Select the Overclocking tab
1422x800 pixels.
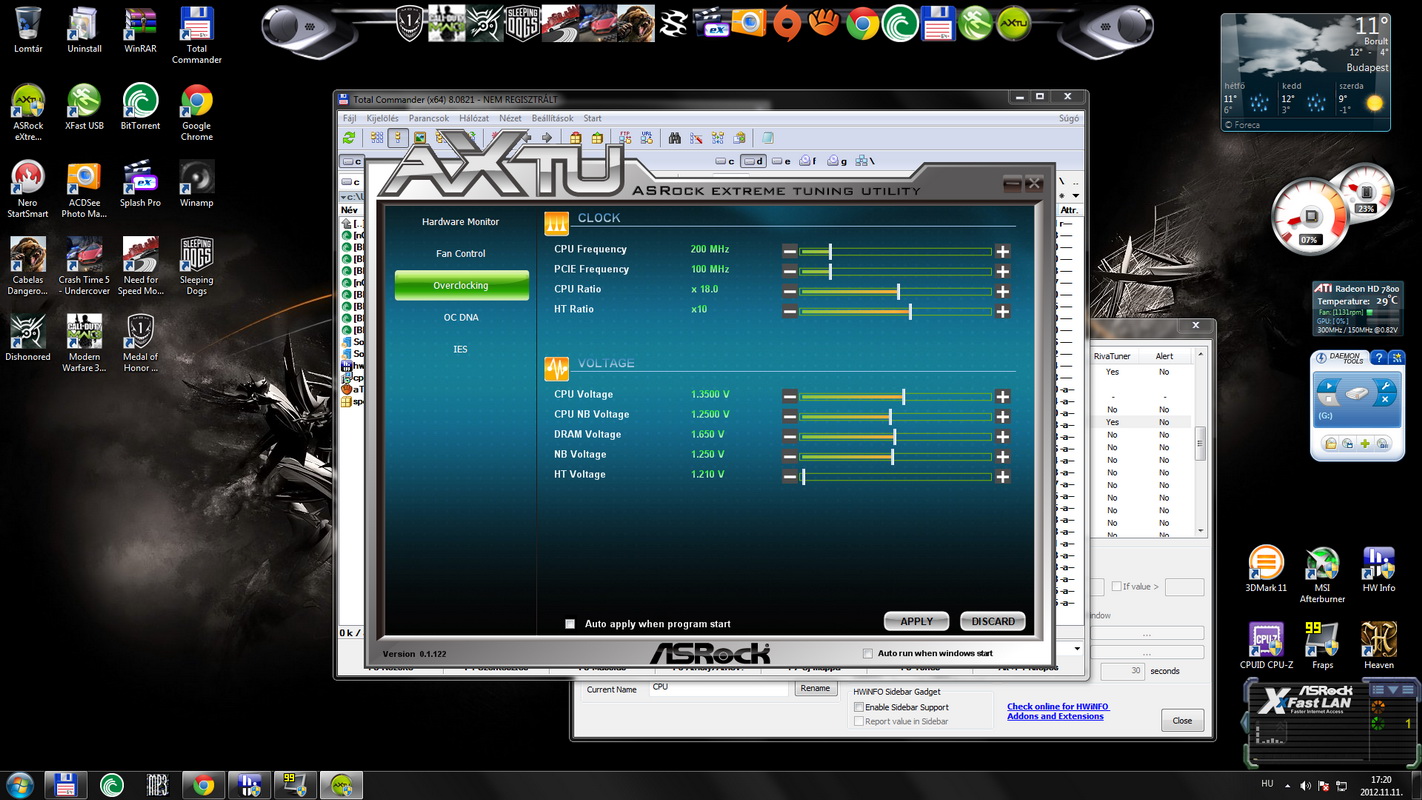pyautogui.click(x=461, y=285)
